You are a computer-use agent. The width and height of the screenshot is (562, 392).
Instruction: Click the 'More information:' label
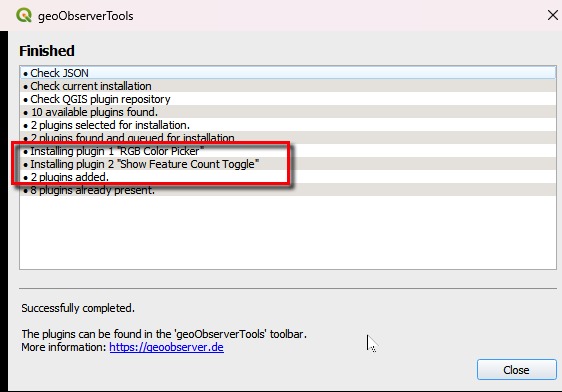pyautogui.click(x=64, y=347)
